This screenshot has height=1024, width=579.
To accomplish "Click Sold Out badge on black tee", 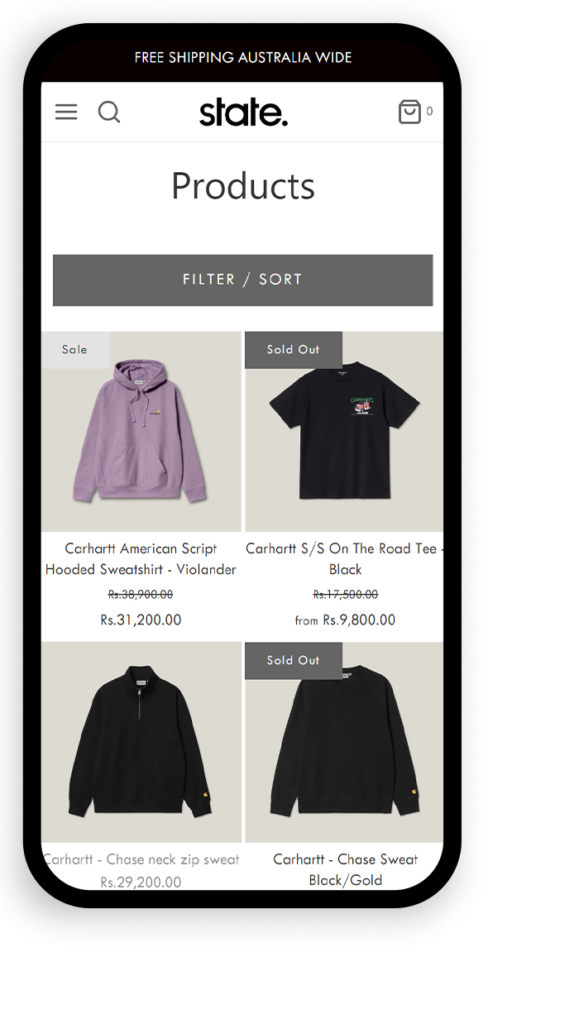I will pos(293,349).
